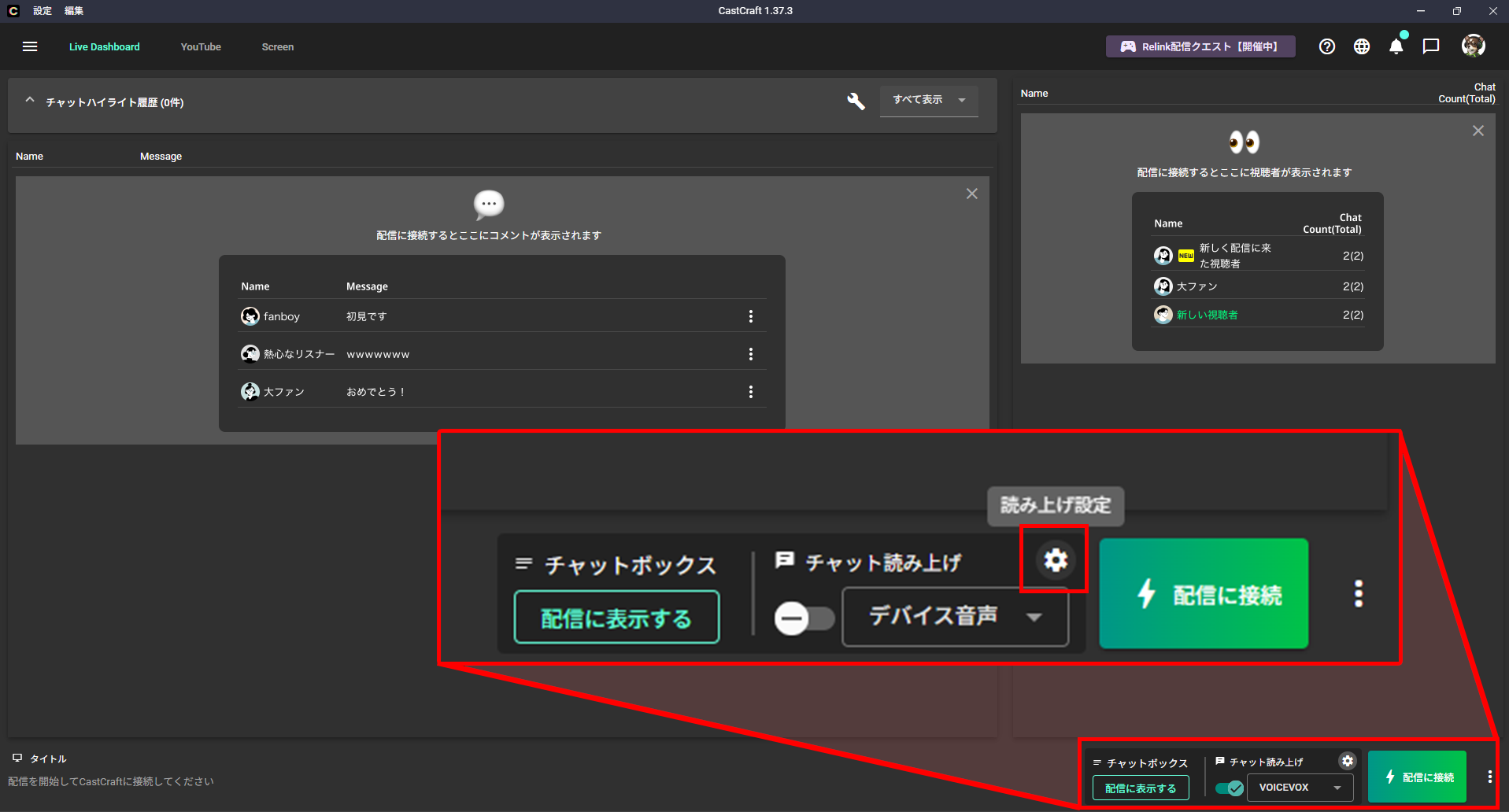
Task: Click the チャット読み上げ label in the bottom bar
Action: pos(1266,762)
